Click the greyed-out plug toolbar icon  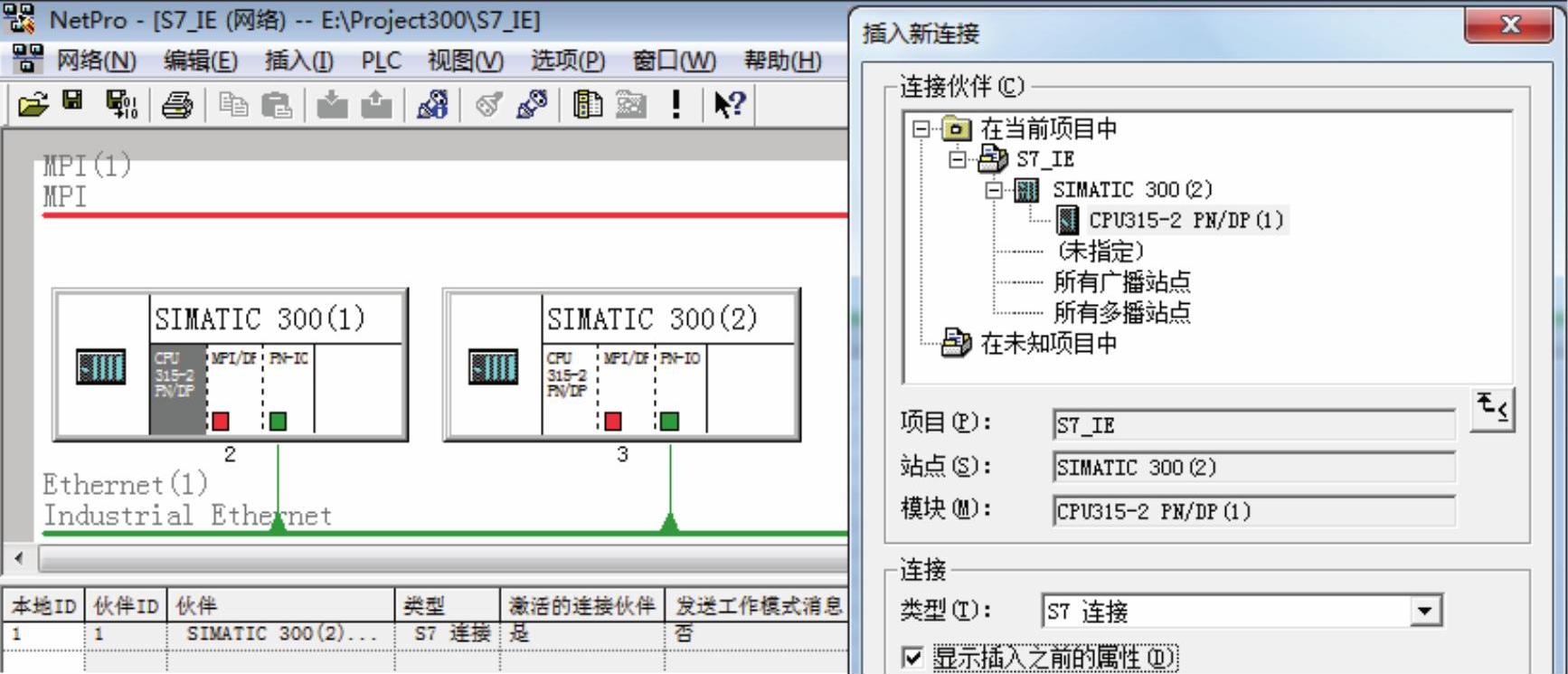[x=489, y=105]
